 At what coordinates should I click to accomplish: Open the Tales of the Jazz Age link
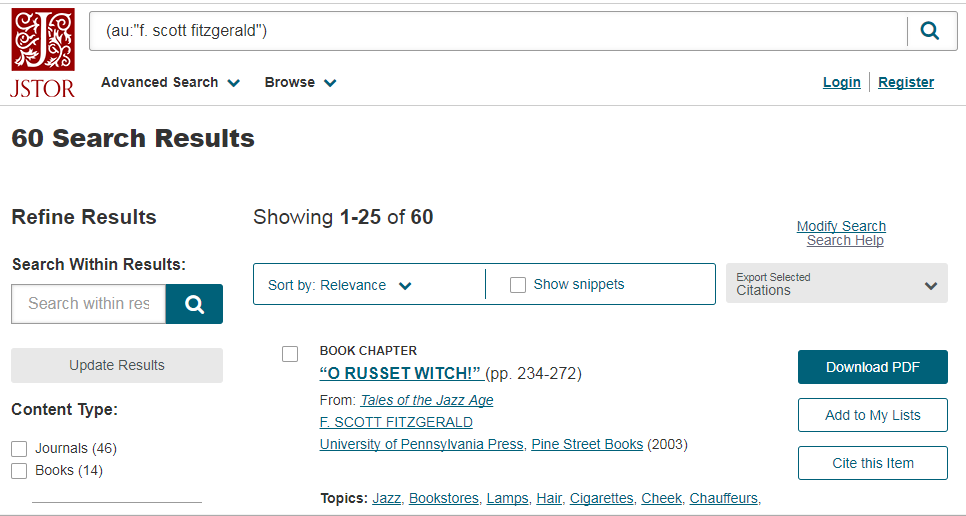click(x=427, y=400)
